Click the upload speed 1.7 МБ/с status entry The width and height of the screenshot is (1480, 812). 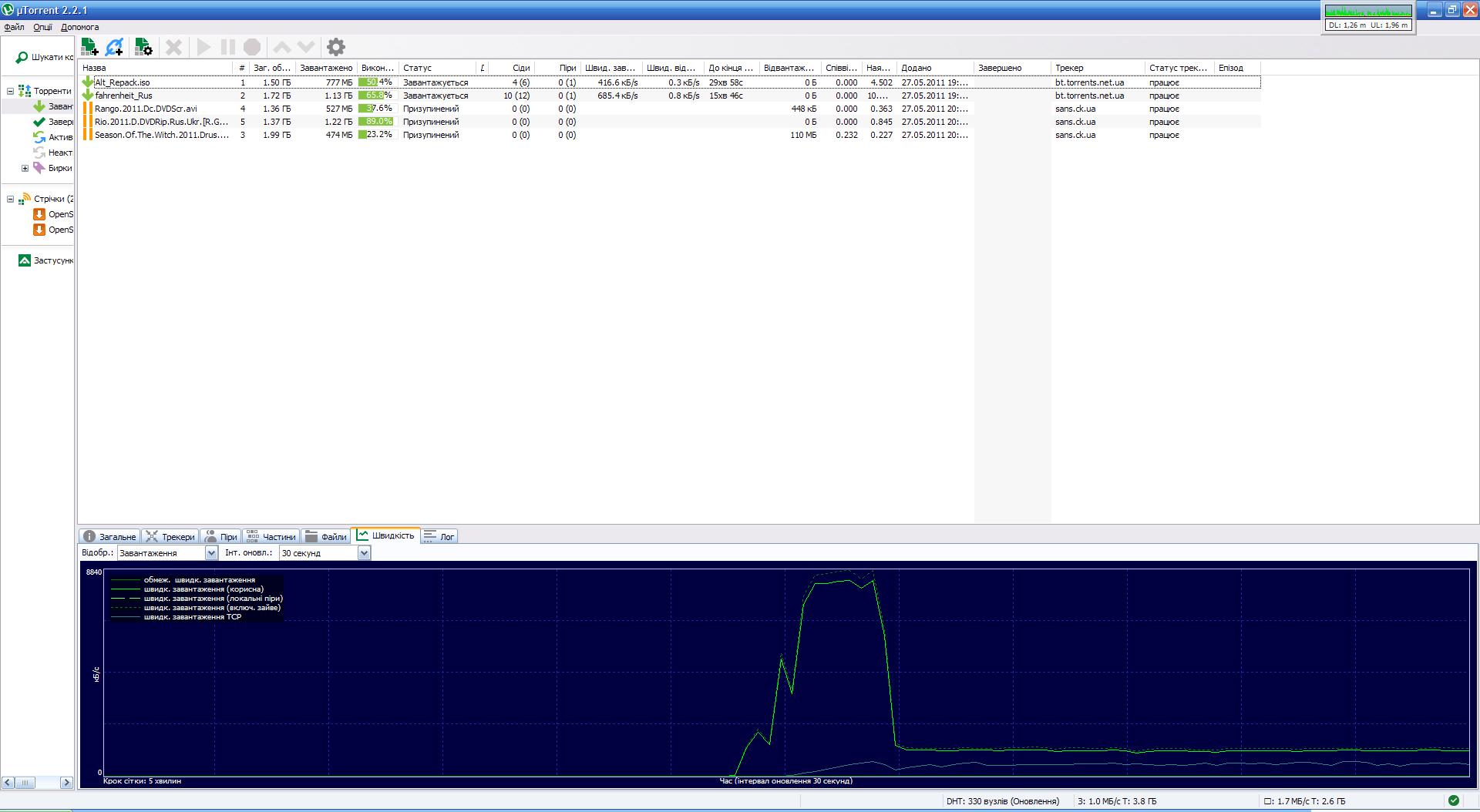[x=1305, y=801]
